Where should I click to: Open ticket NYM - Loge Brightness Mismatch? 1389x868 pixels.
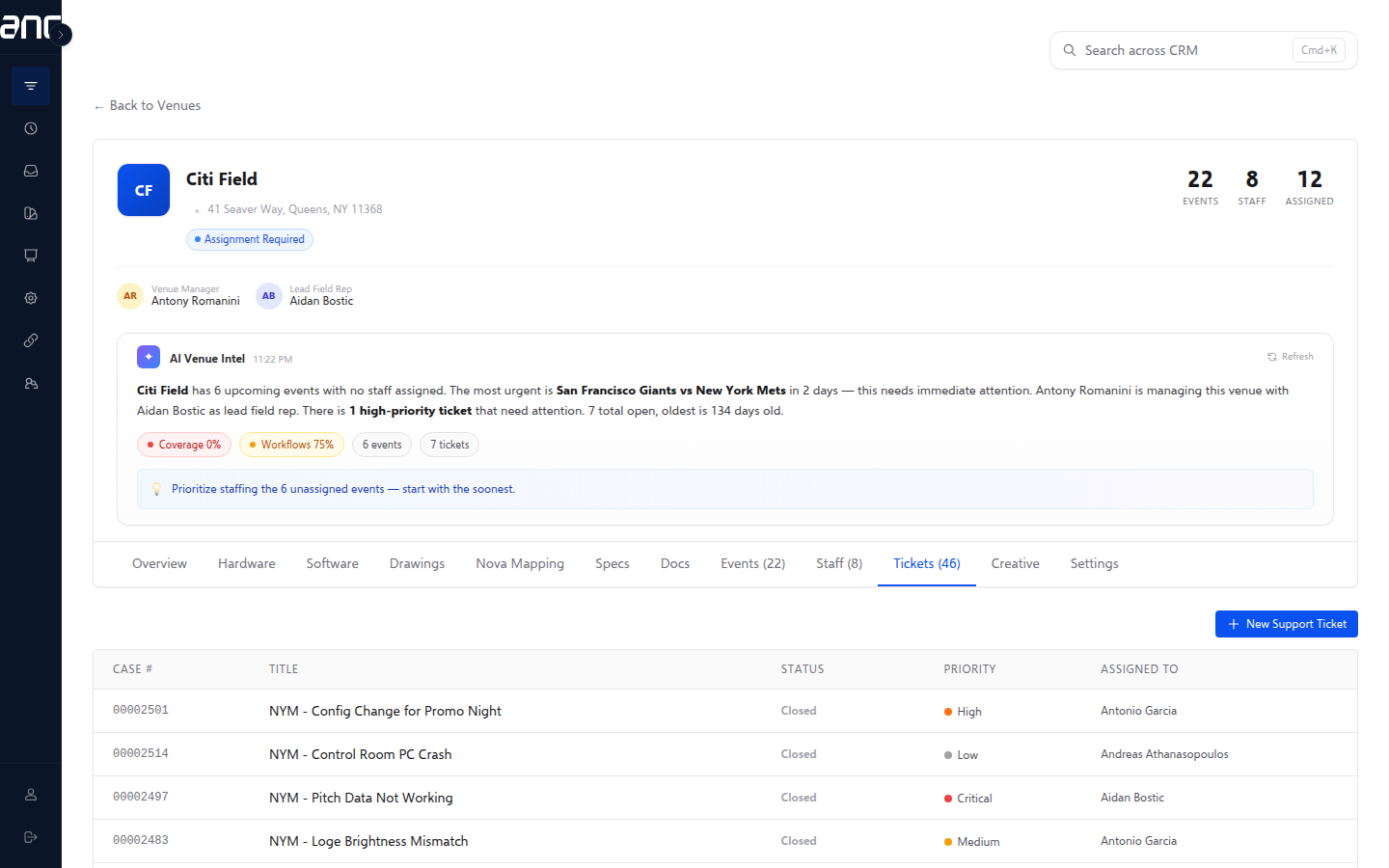pos(368,841)
